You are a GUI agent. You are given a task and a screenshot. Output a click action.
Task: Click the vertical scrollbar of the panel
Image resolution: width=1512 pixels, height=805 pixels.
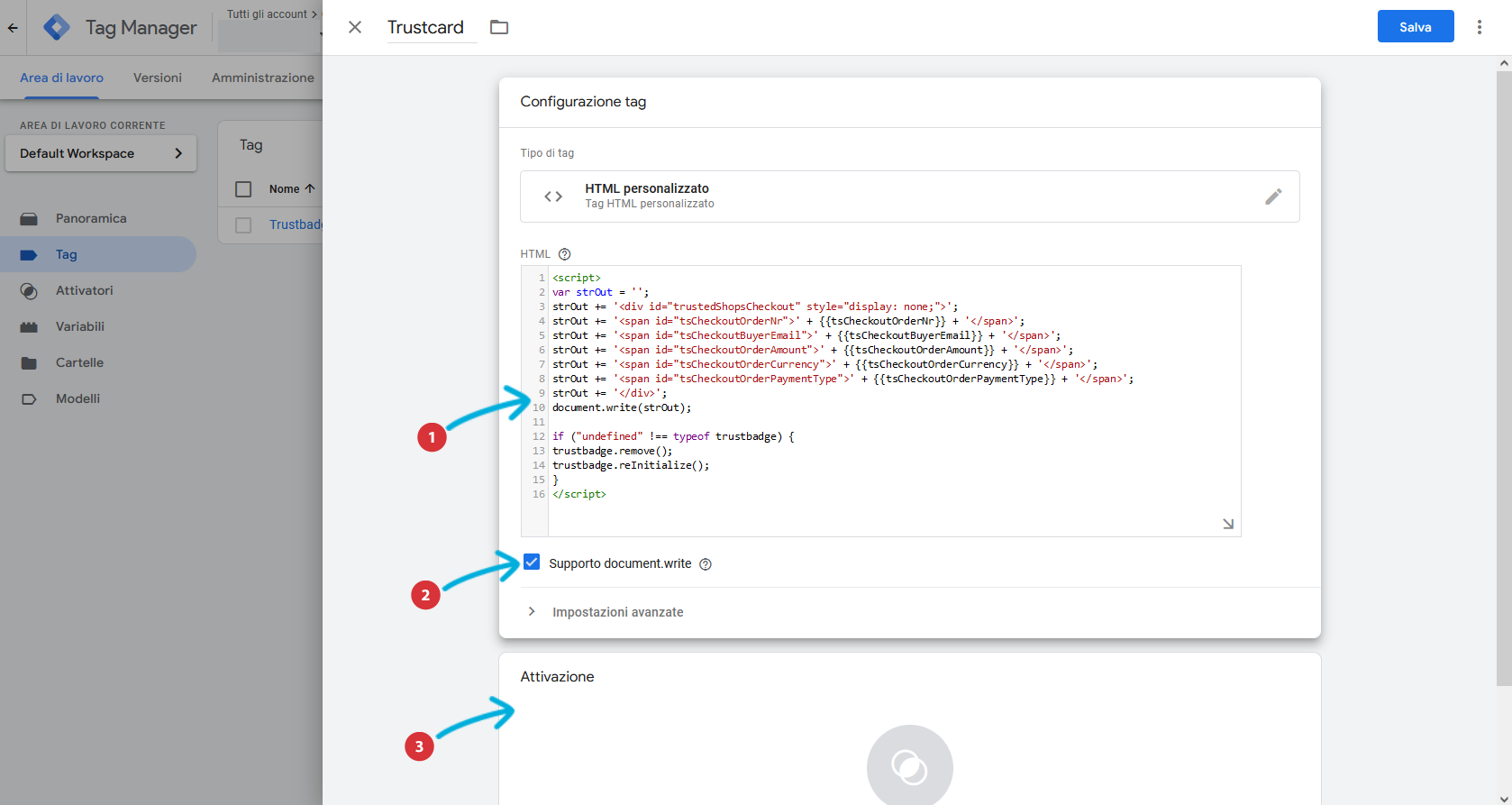(x=1504, y=379)
